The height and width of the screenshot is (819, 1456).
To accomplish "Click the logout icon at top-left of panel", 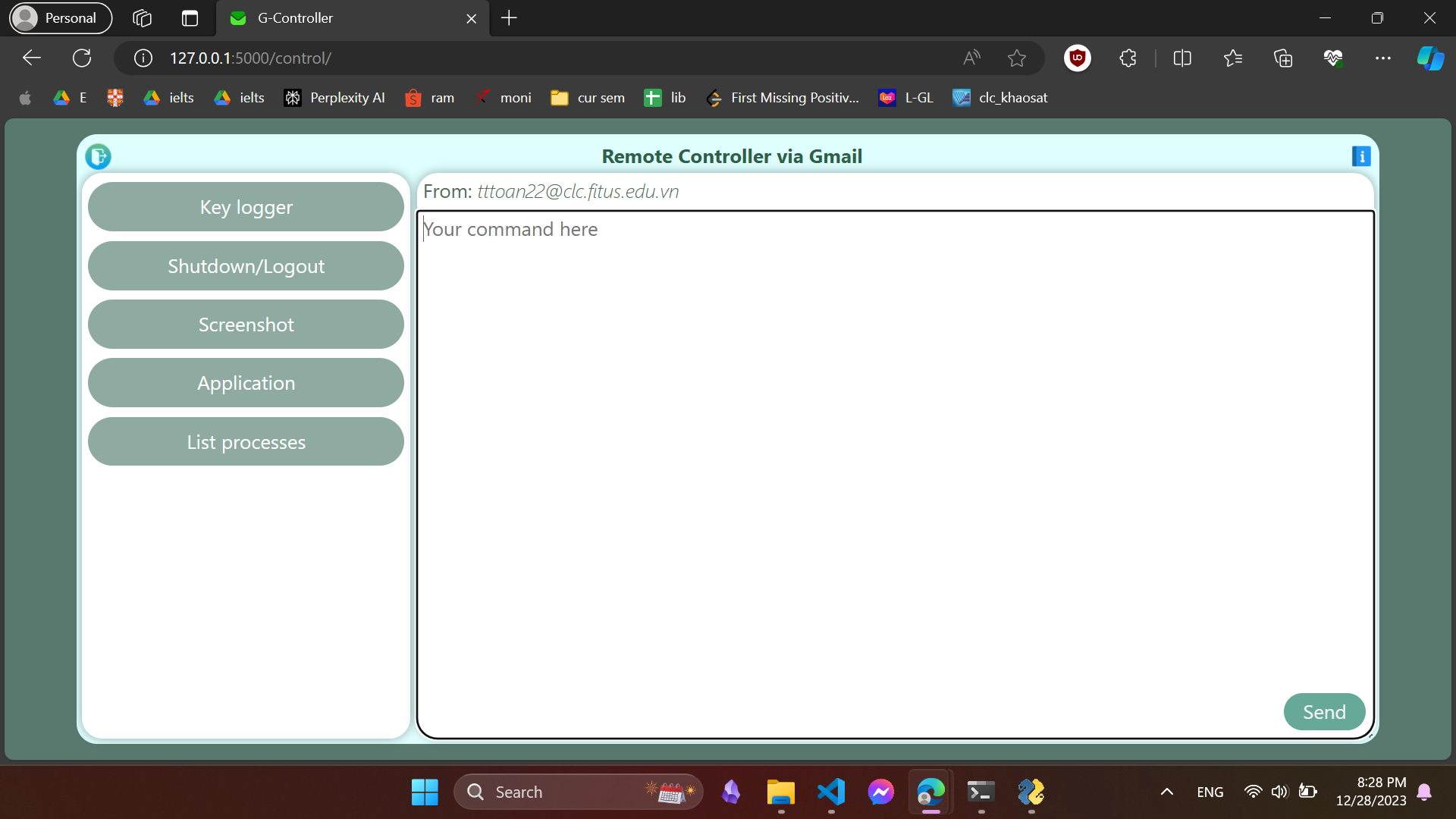I will (98, 156).
